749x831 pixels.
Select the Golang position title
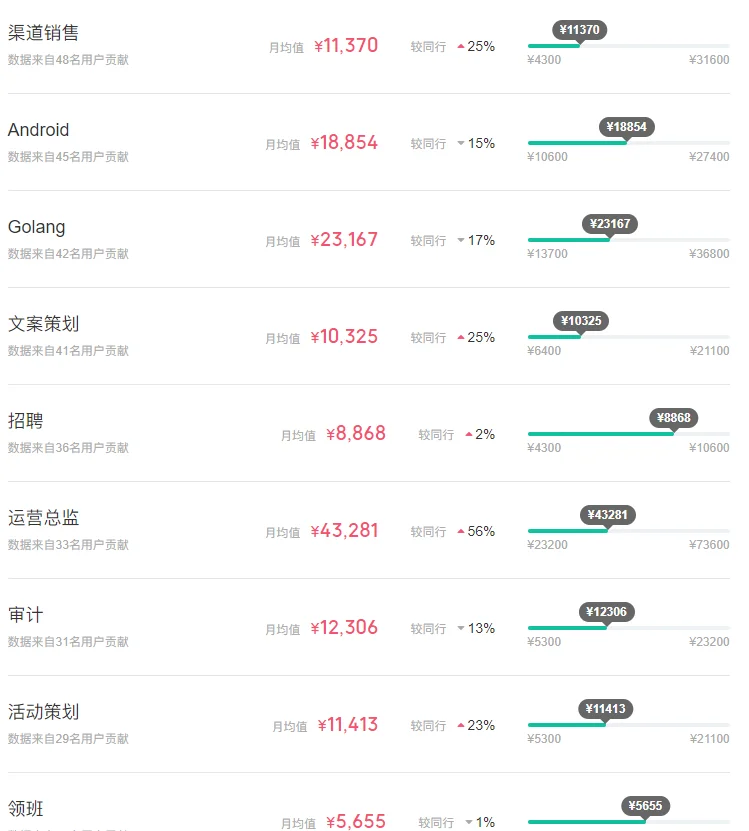click(37, 227)
